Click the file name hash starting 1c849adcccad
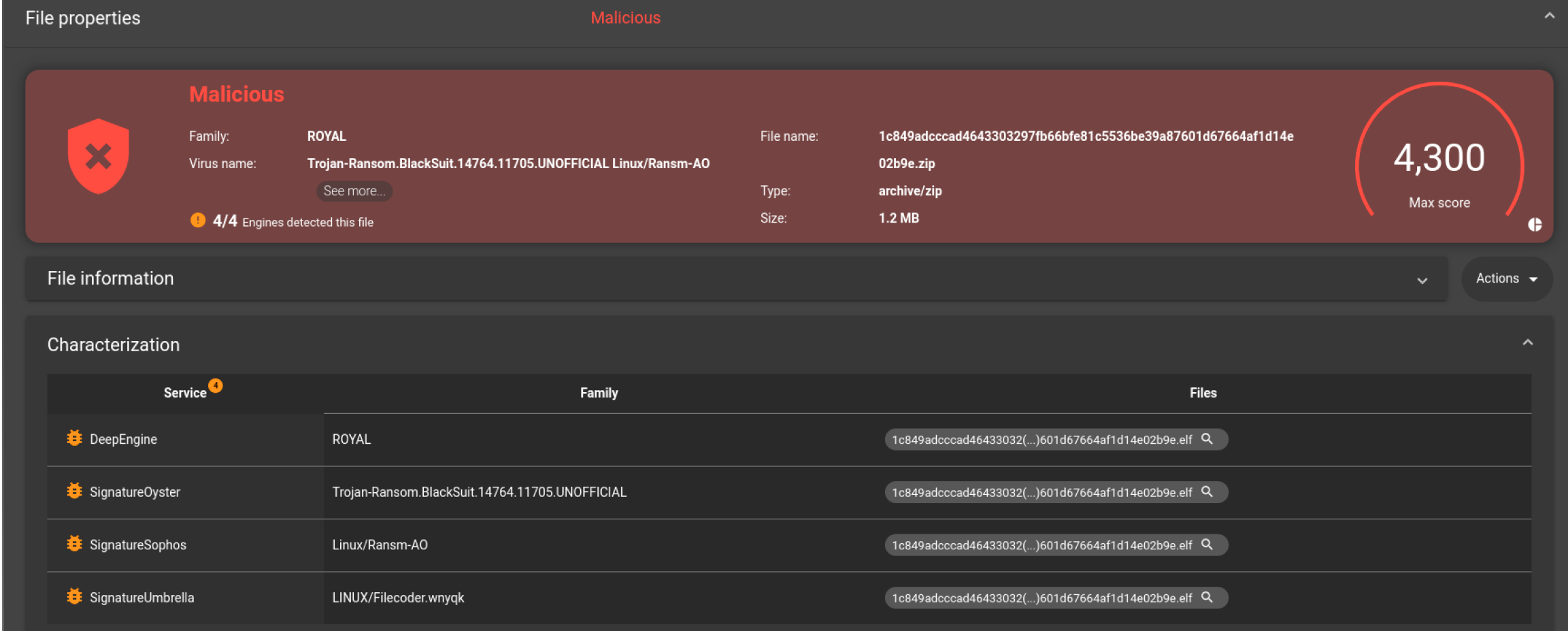1568x631 pixels. click(1086, 136)
